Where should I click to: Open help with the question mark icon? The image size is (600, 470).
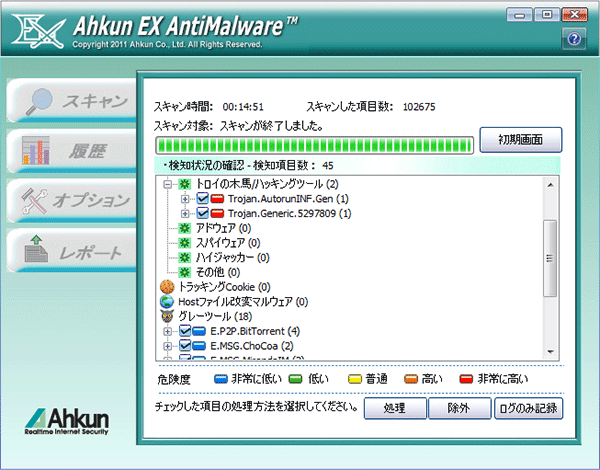point(574,39)
